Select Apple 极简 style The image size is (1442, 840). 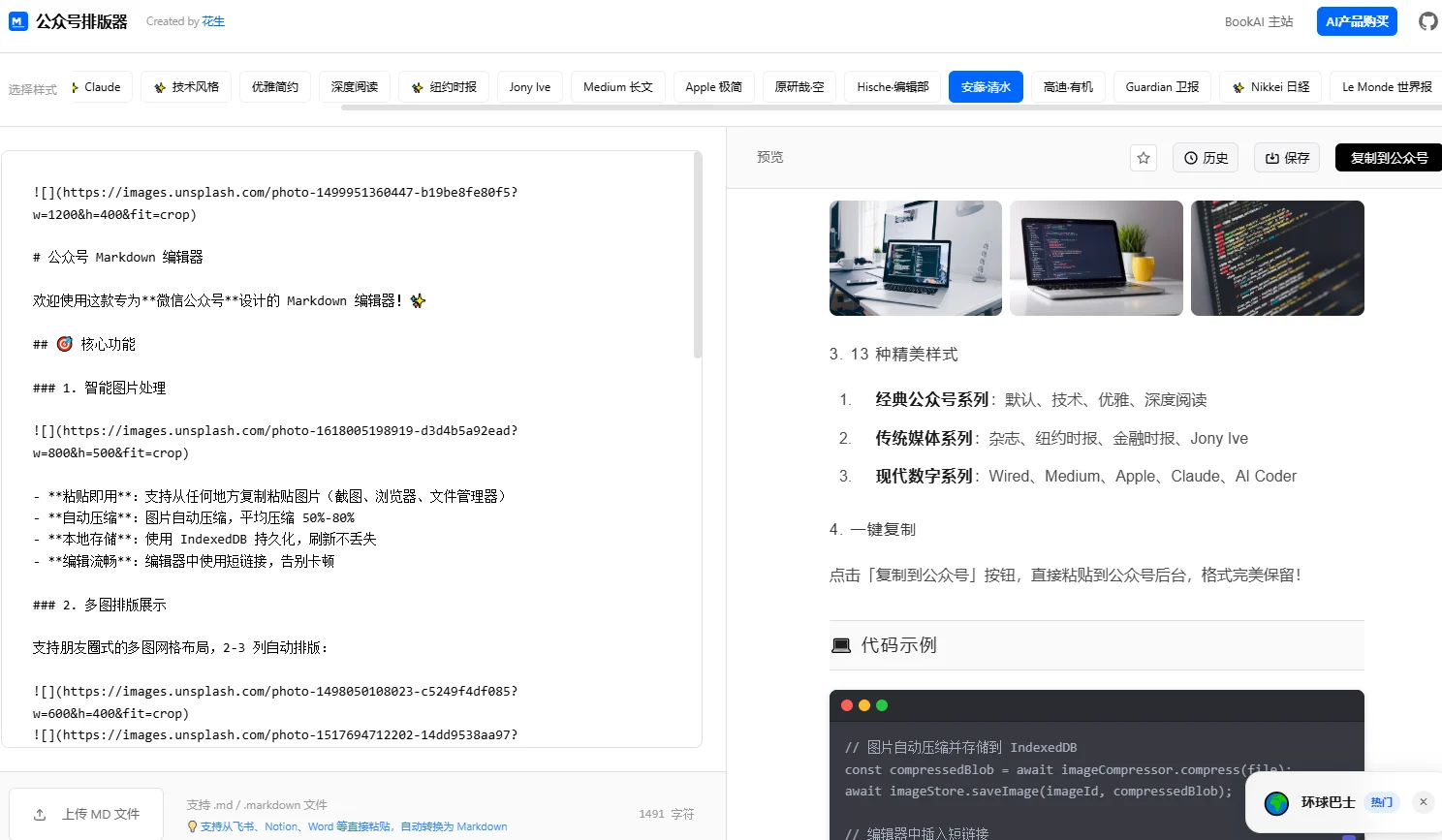pyautogui.click(x=713, y=87)
